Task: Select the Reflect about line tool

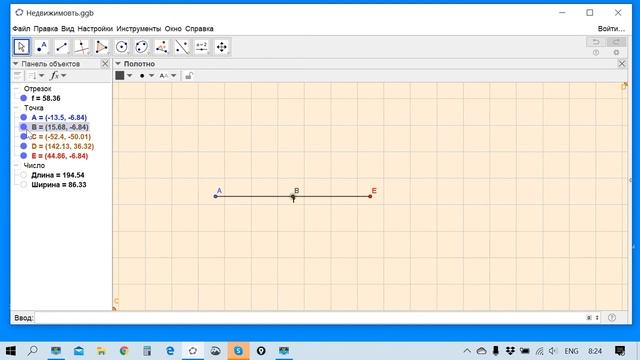Action: (x=182, y=47)
